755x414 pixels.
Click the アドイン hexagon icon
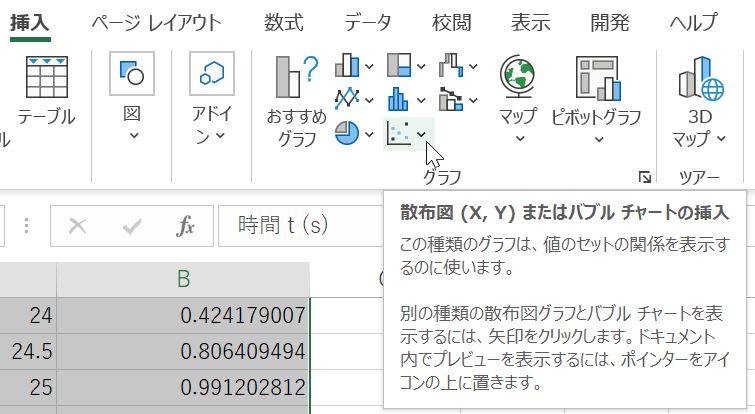212,74
